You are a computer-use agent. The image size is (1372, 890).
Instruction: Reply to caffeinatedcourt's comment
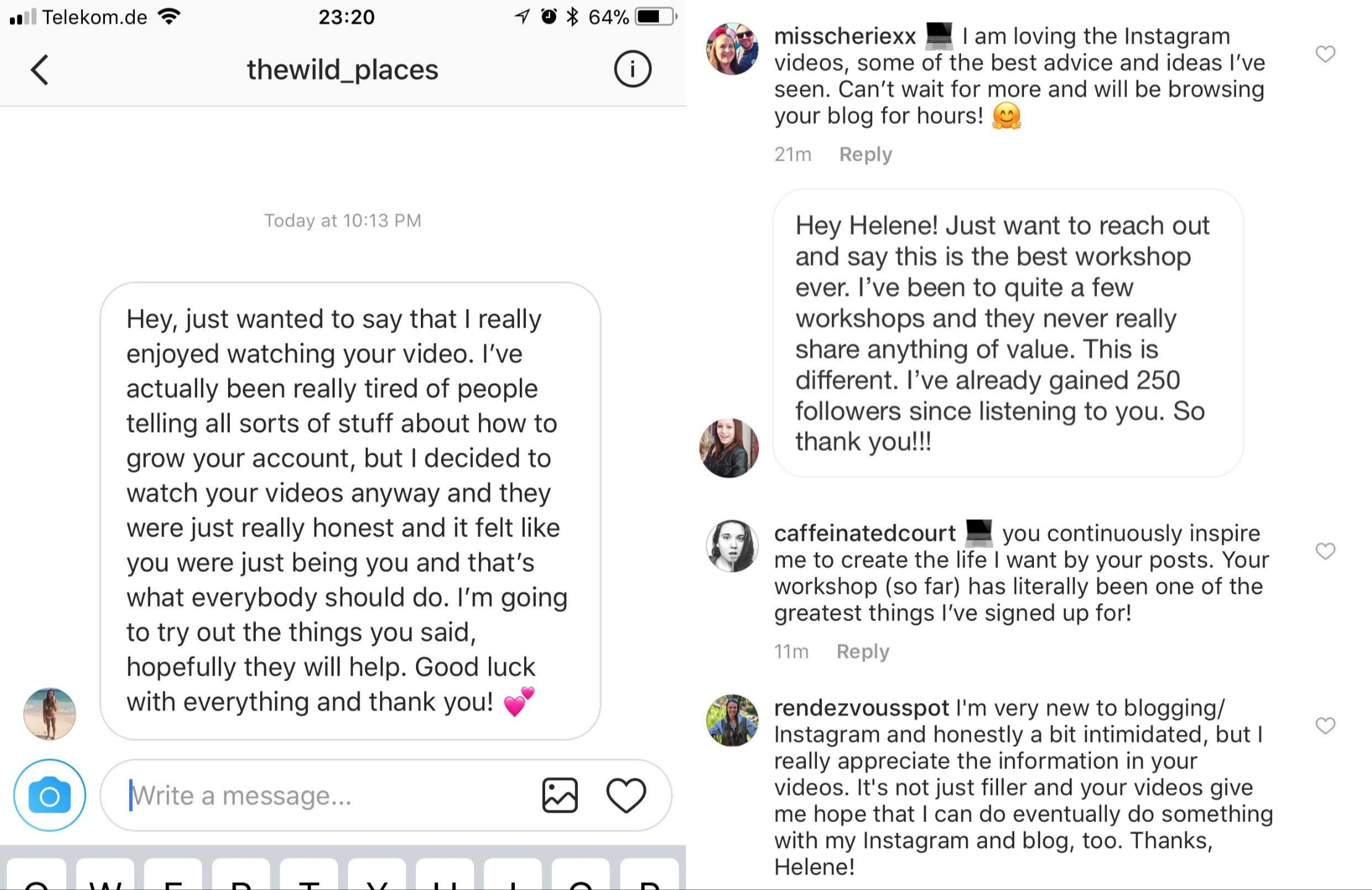point(863,651)
